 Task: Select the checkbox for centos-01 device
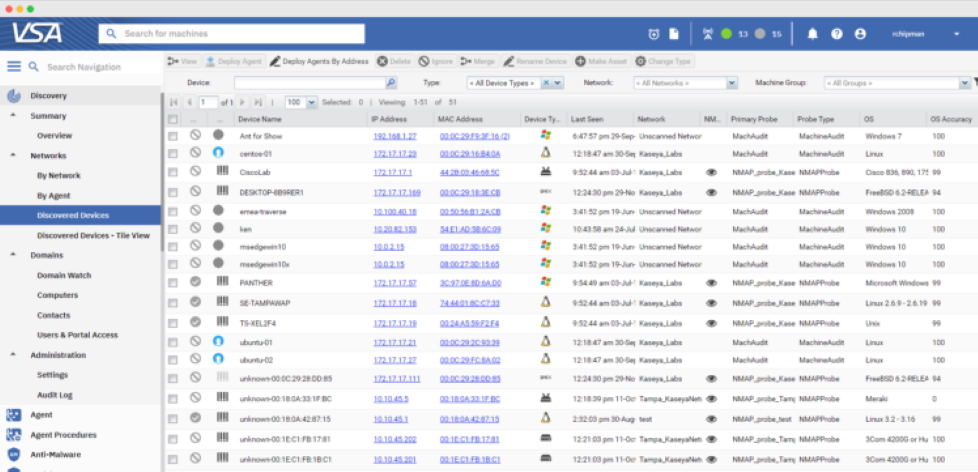click(x=173, y=153)
